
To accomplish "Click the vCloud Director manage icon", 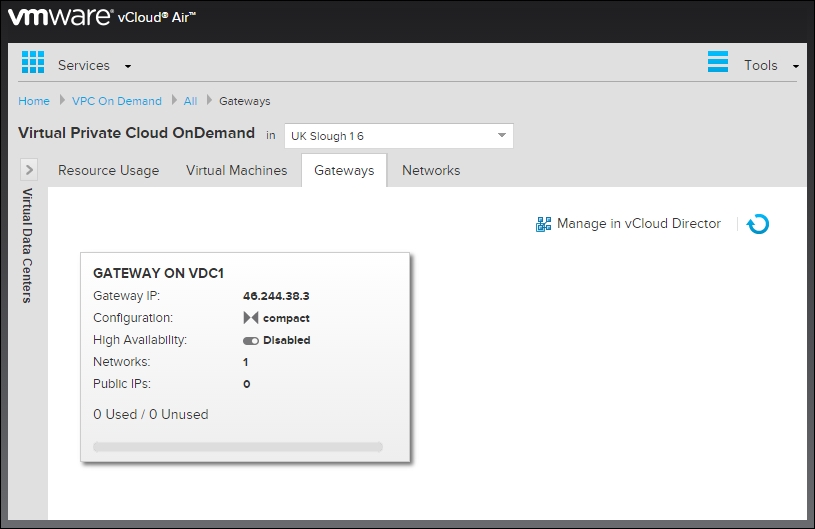I will [x=544, y=225].
